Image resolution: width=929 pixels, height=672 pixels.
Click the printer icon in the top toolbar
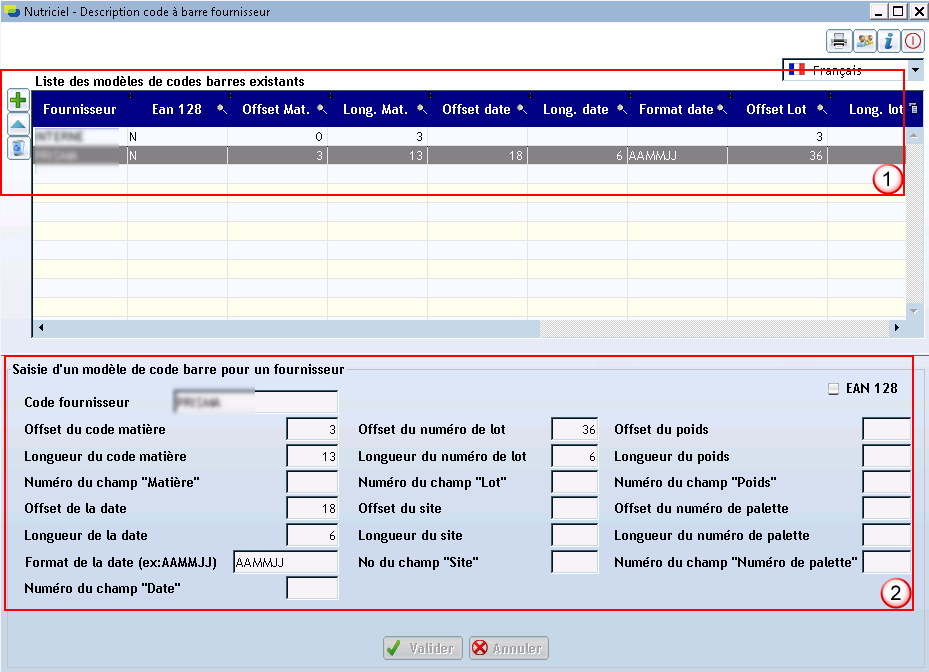839,41
